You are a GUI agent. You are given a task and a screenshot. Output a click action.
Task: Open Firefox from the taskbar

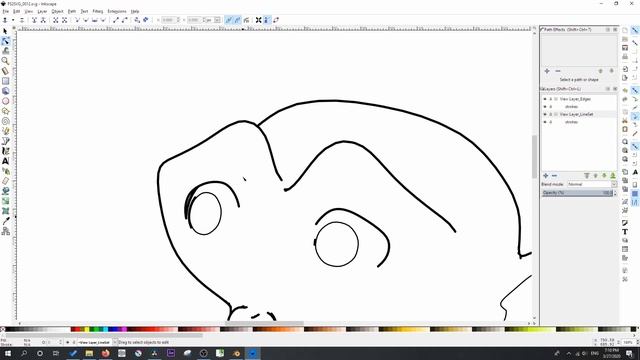click(x=105, y=353)
